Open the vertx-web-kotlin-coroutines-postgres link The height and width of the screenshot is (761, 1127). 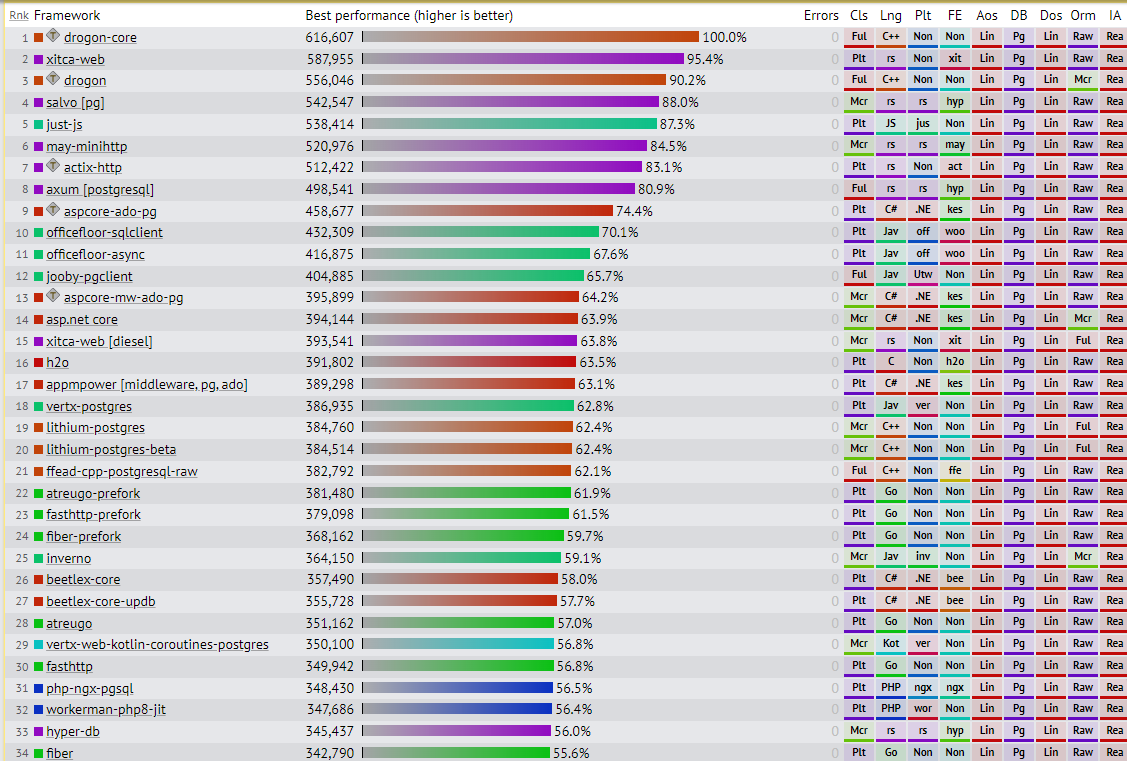(x=157, y=645)
